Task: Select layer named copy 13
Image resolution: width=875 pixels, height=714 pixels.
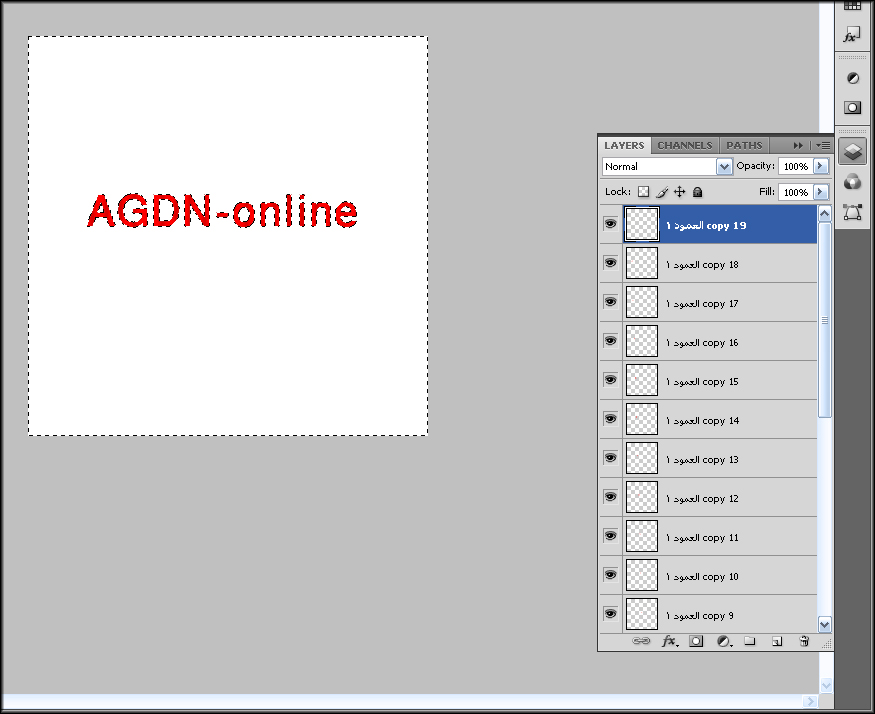Action: coord(720,459)
